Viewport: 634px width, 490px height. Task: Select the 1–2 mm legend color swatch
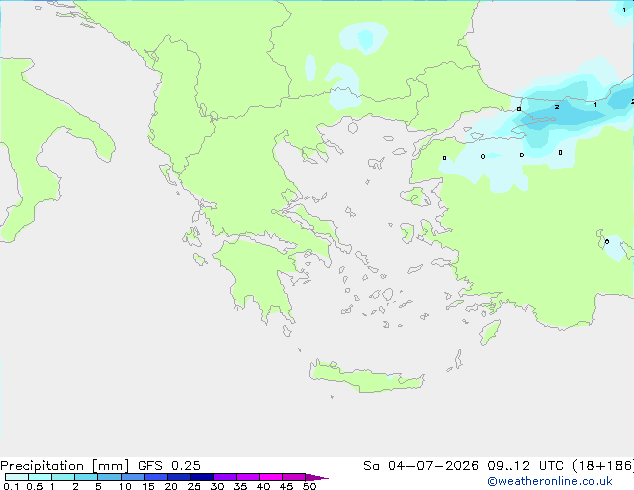click(x=63, y=477)
